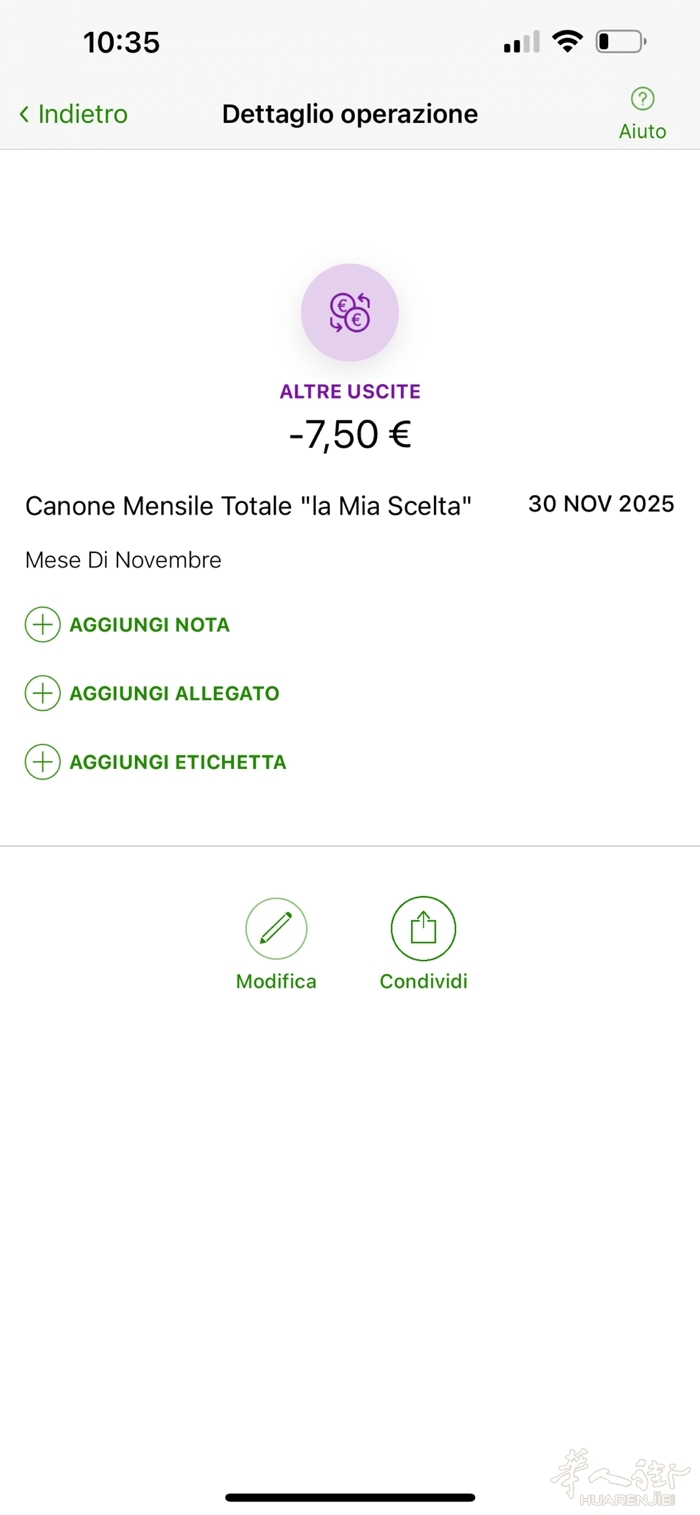Tap the Modifica pencil icon

(276, 928)
